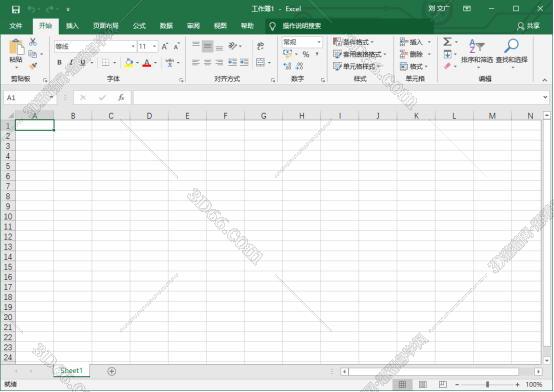Screen dimensions: 554x392
Task: Click the Cut scissors icon
Action: click(x=33, y=42)
